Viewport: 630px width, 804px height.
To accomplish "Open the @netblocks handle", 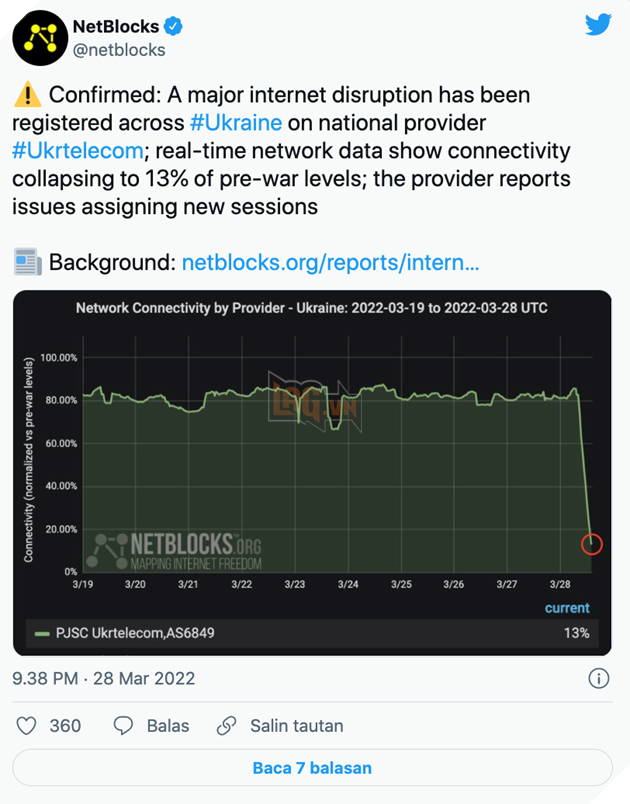I will tap(119, 49).
